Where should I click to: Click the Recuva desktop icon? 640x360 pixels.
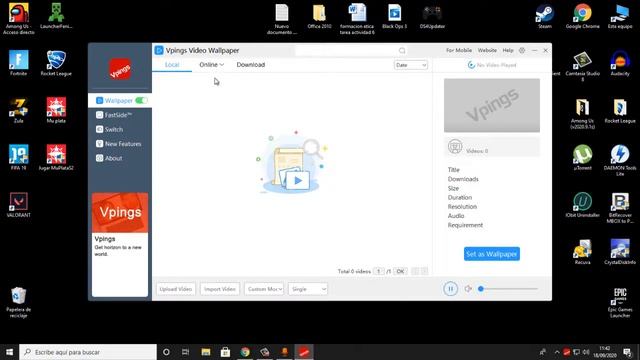(x=582, y=251)
